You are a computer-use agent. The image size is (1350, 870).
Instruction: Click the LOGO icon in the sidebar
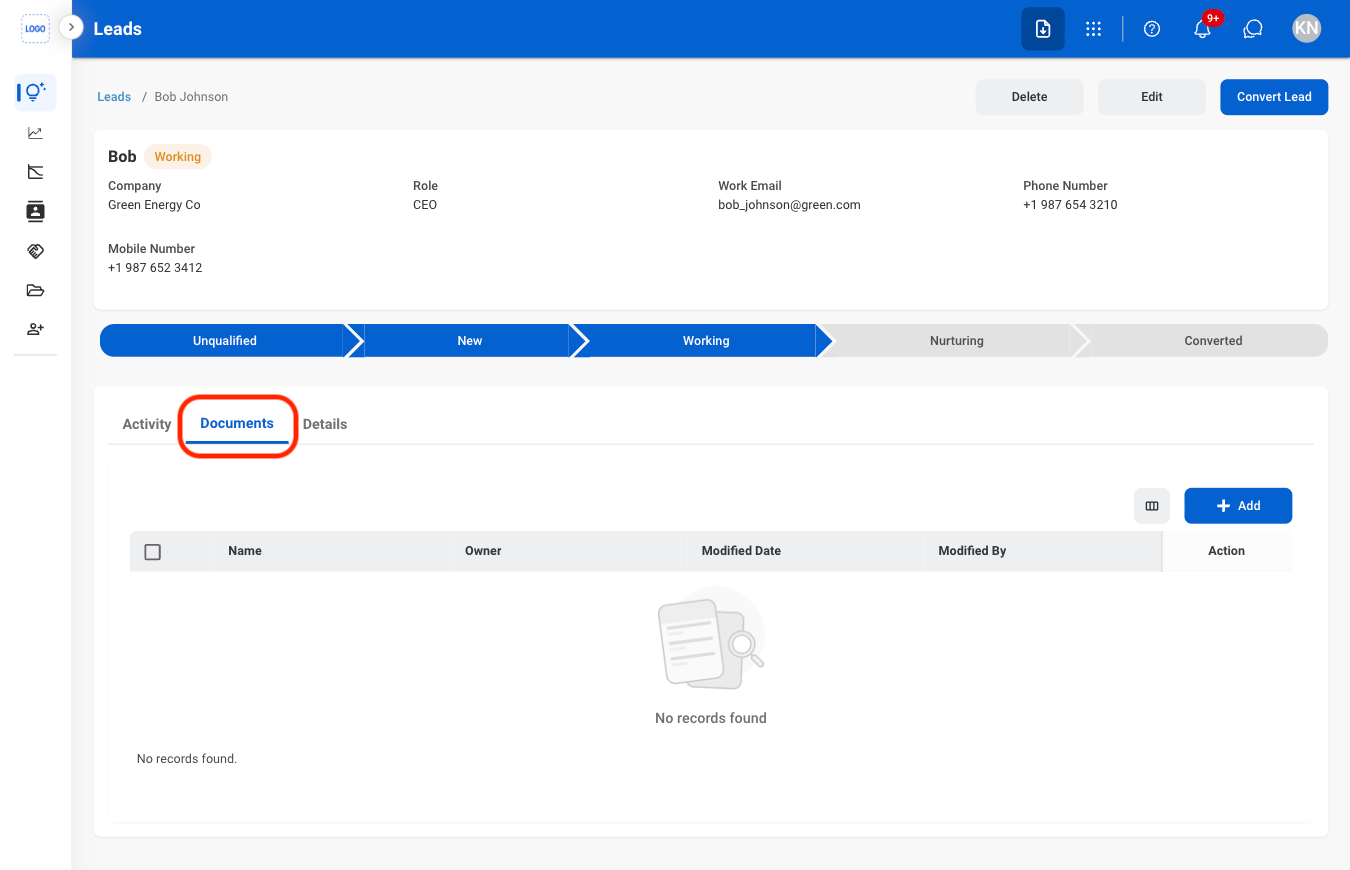(x=35, y=29)
